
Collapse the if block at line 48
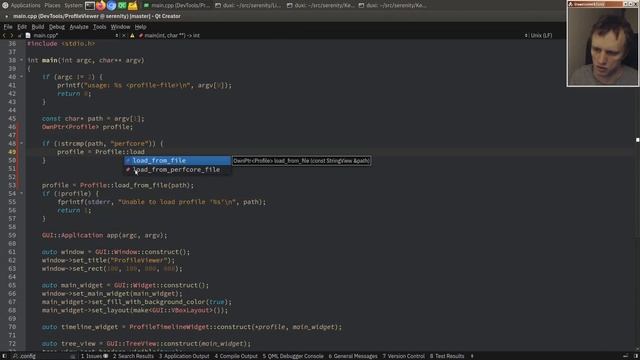pos(22,143)
